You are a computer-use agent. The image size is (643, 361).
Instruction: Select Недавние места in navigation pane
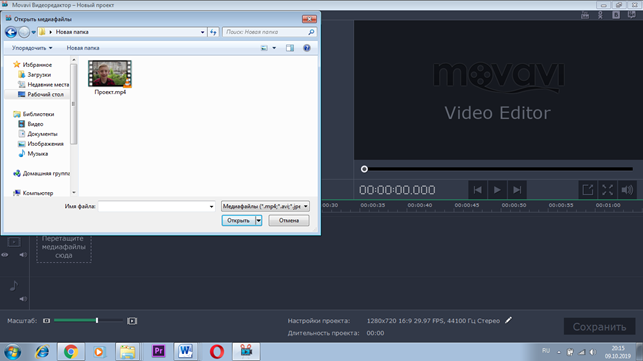pos(43,85)
